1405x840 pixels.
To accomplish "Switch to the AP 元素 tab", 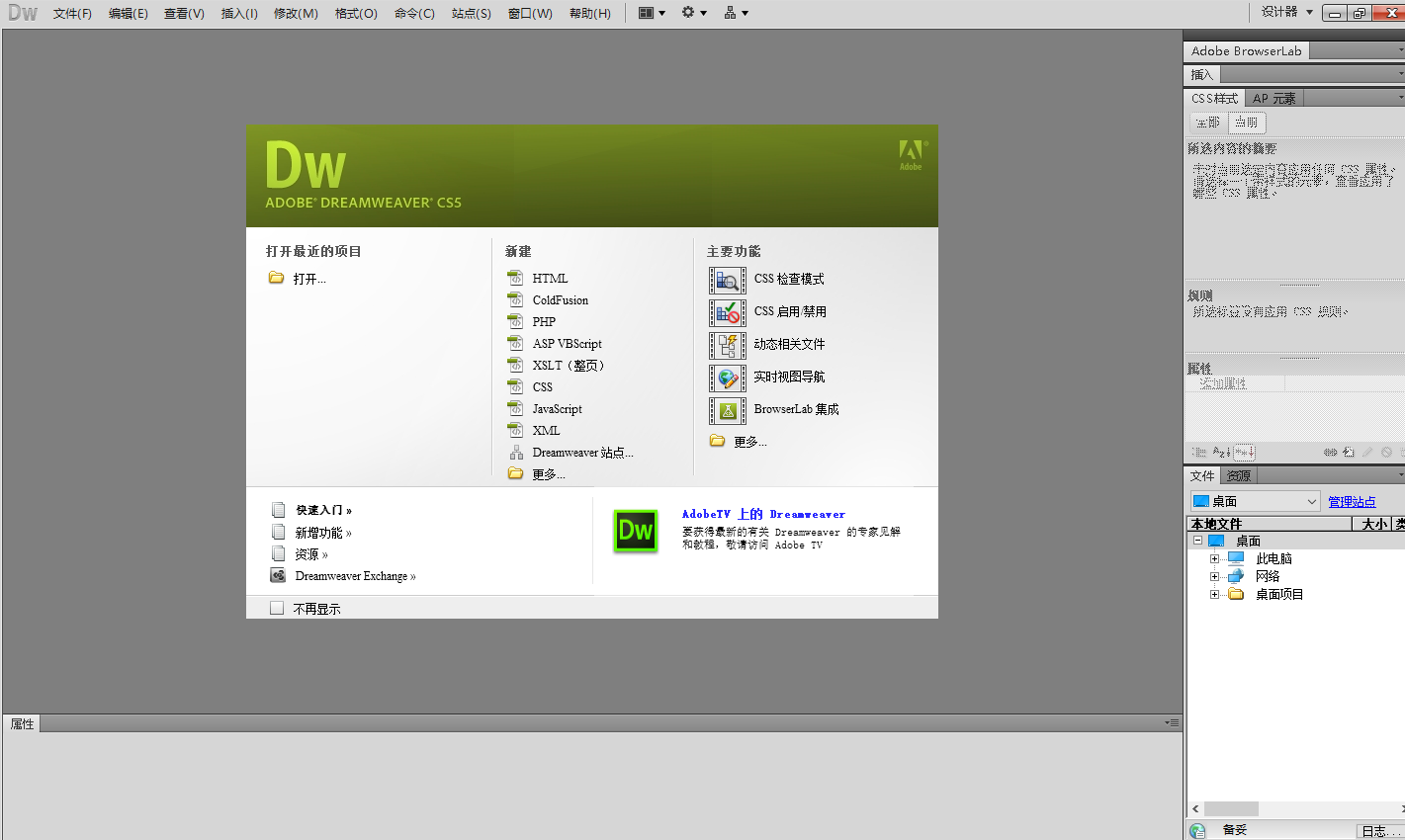I will click(1274, 98).
